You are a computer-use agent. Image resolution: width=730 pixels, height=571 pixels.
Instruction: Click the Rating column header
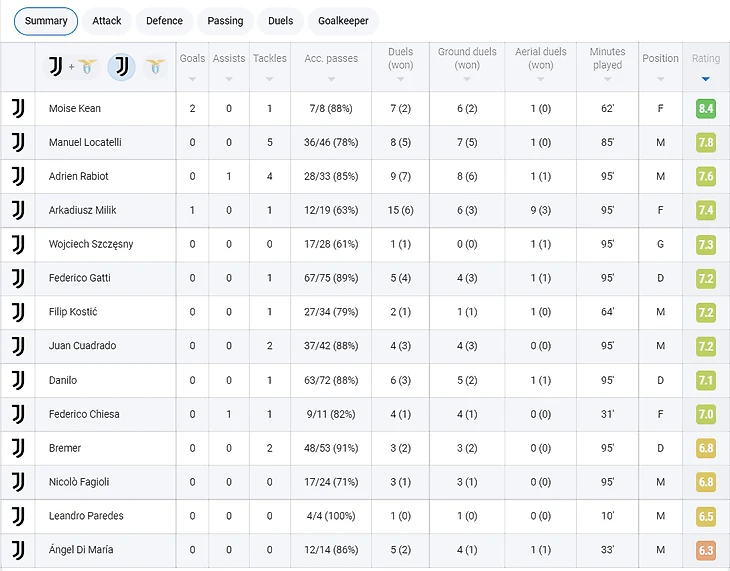(705, 59)
